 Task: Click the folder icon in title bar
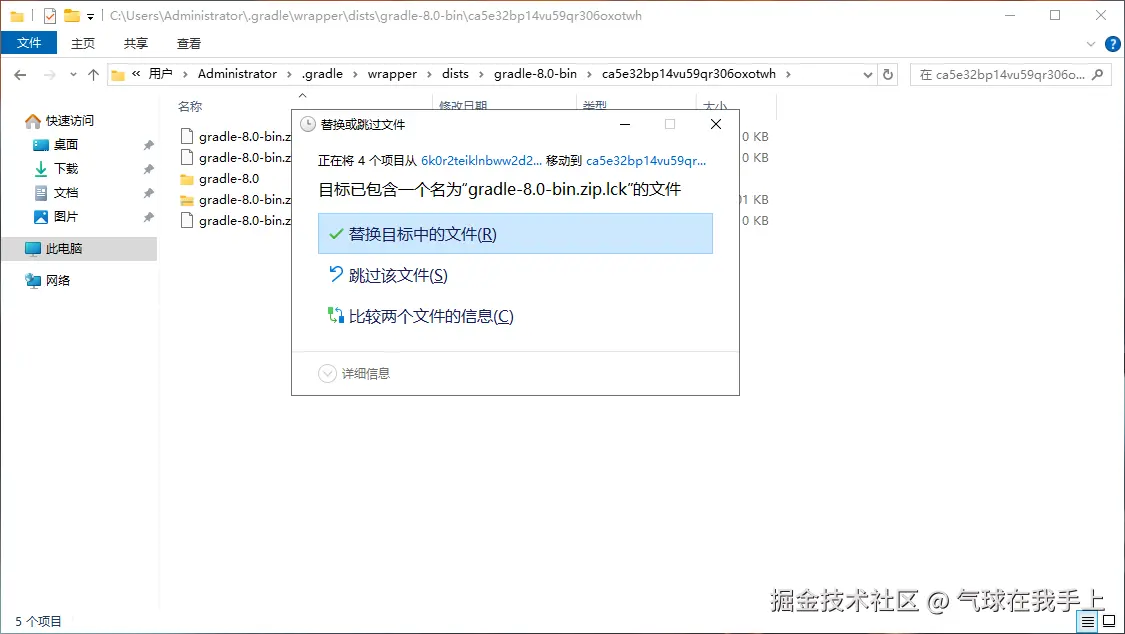(17, 16)
